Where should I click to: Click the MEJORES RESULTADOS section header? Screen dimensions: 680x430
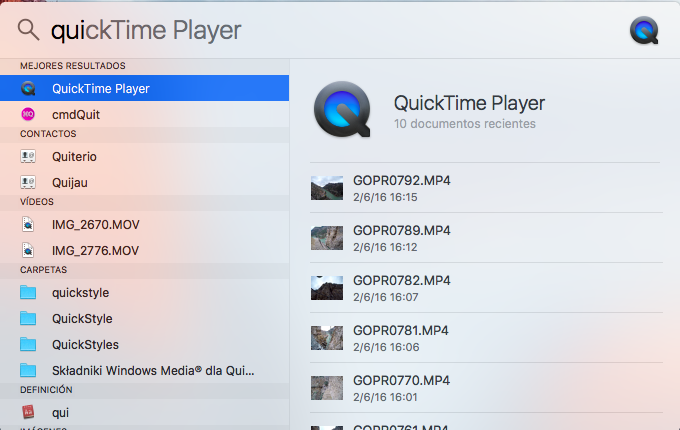(73, 66)
